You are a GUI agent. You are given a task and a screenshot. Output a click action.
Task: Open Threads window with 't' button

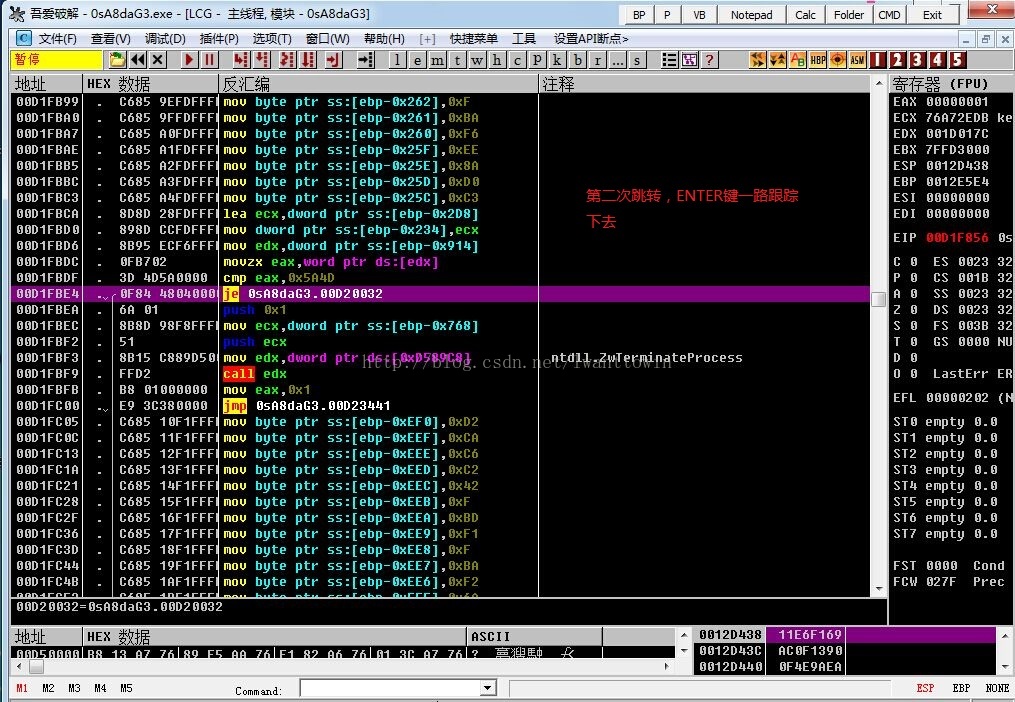[458, 60]
